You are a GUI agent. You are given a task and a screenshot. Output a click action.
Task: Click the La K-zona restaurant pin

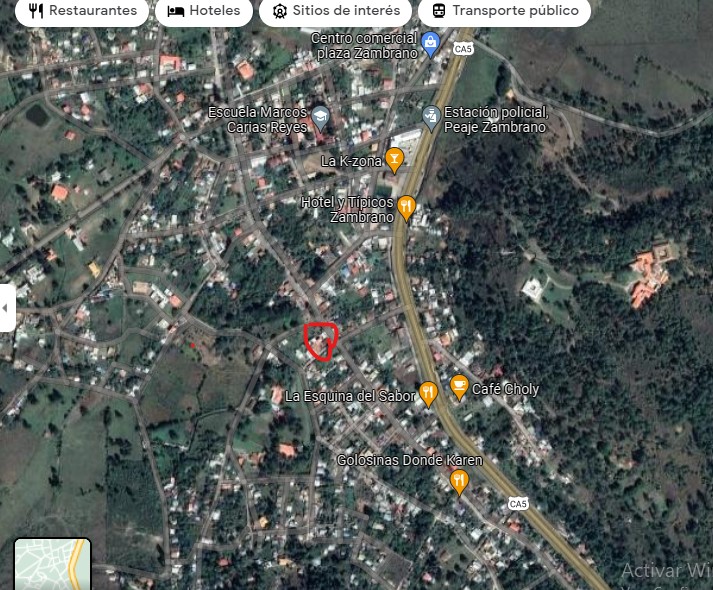[x=395, y=159]
